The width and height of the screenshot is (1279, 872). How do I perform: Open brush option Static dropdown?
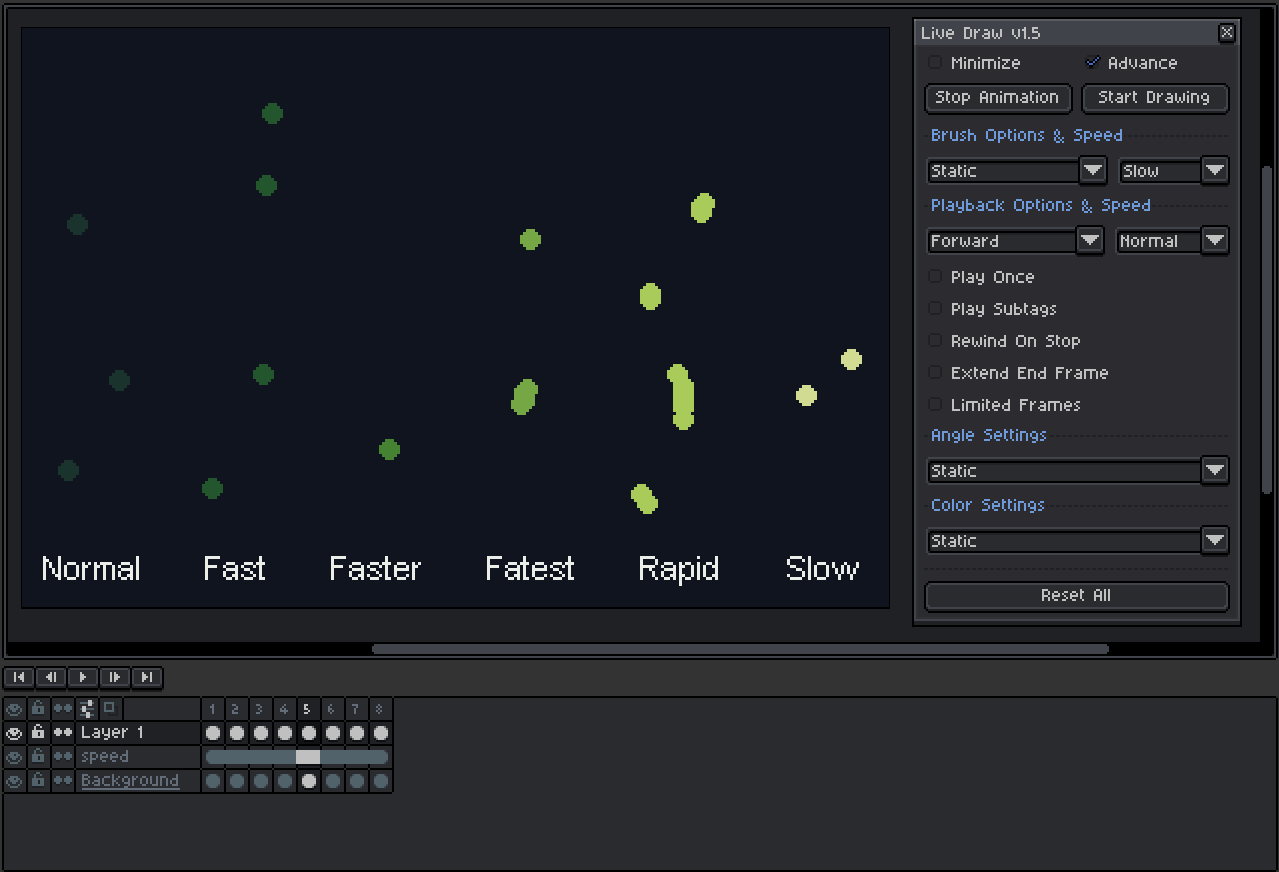tap(1016, 171)
